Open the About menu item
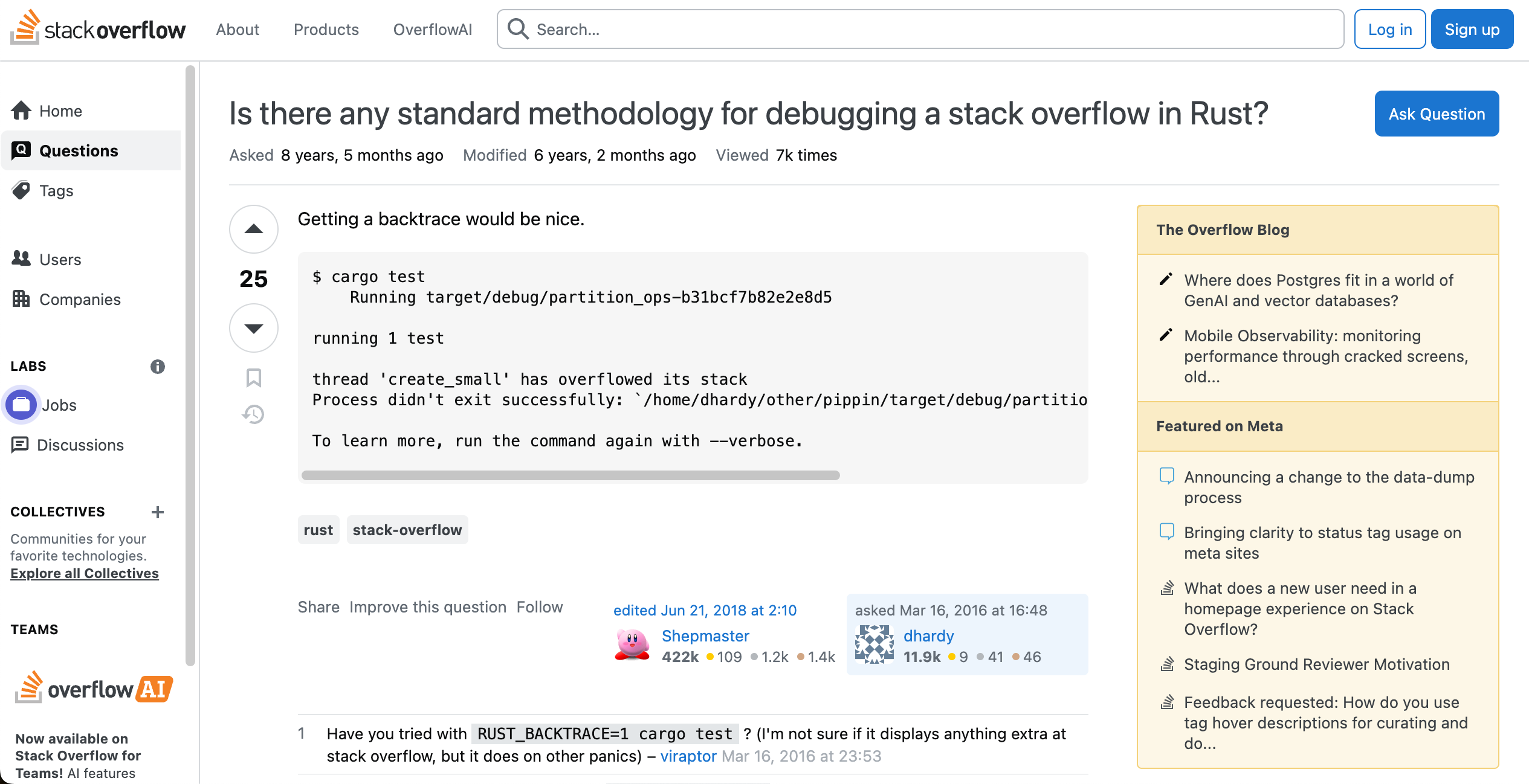 238,29
